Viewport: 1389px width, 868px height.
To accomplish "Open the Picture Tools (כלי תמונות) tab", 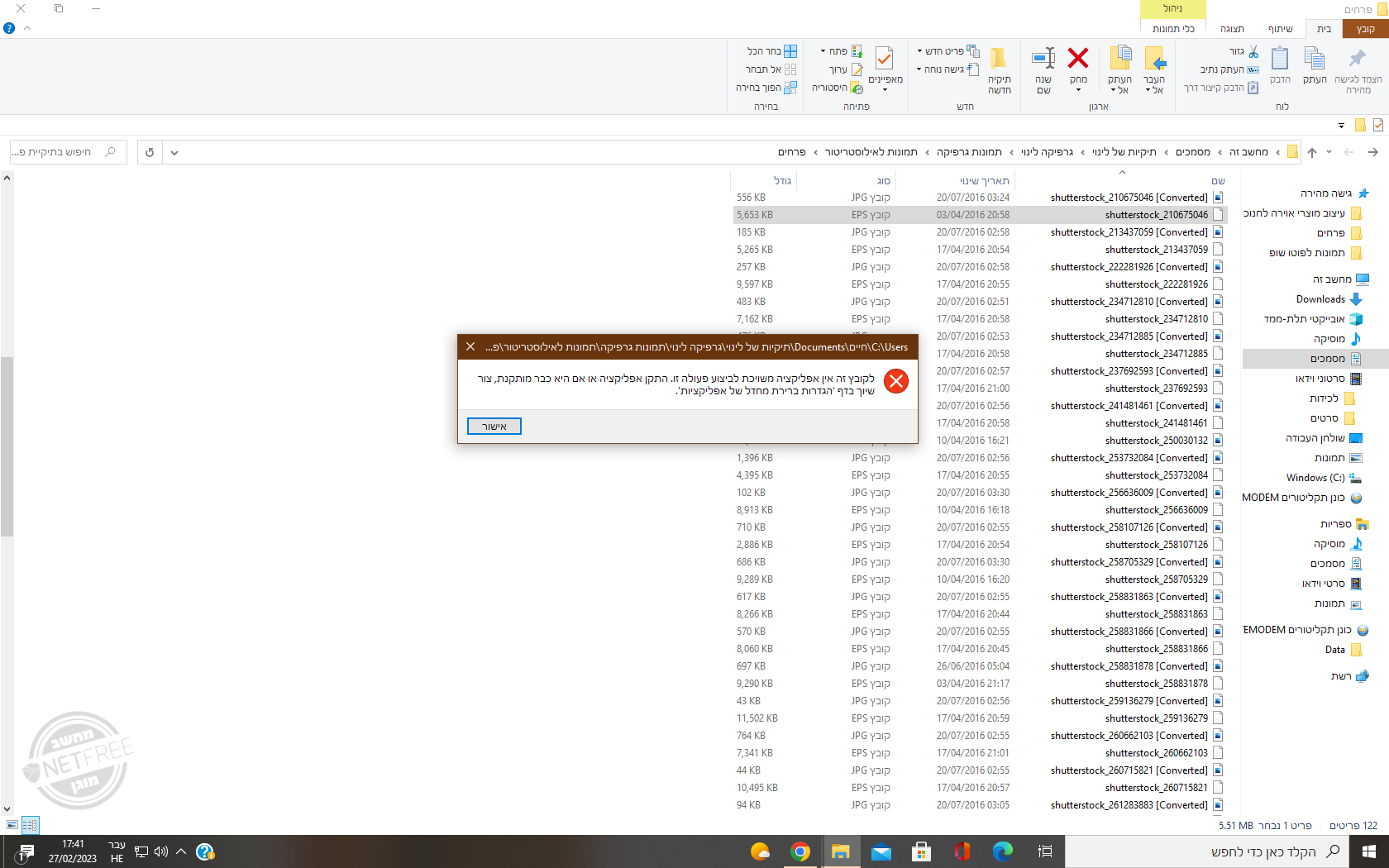I will pos(1173,29).
